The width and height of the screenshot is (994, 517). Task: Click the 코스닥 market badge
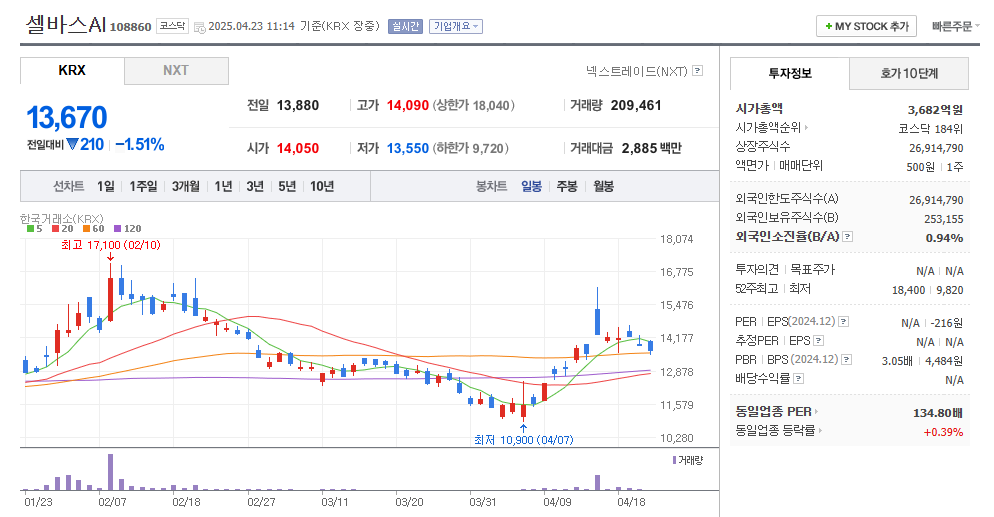coord(172,26)
